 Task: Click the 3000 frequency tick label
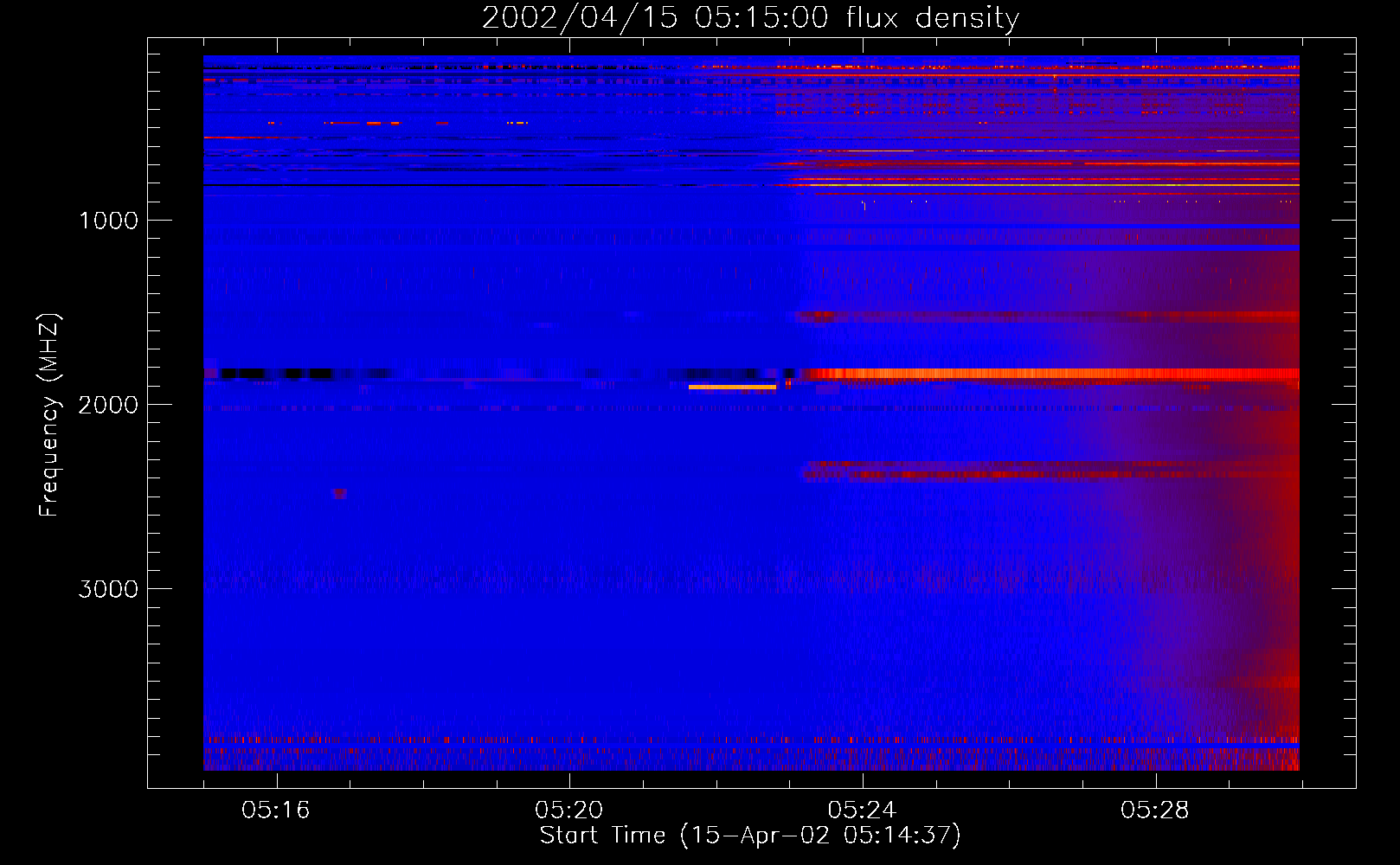pos(109,589)
